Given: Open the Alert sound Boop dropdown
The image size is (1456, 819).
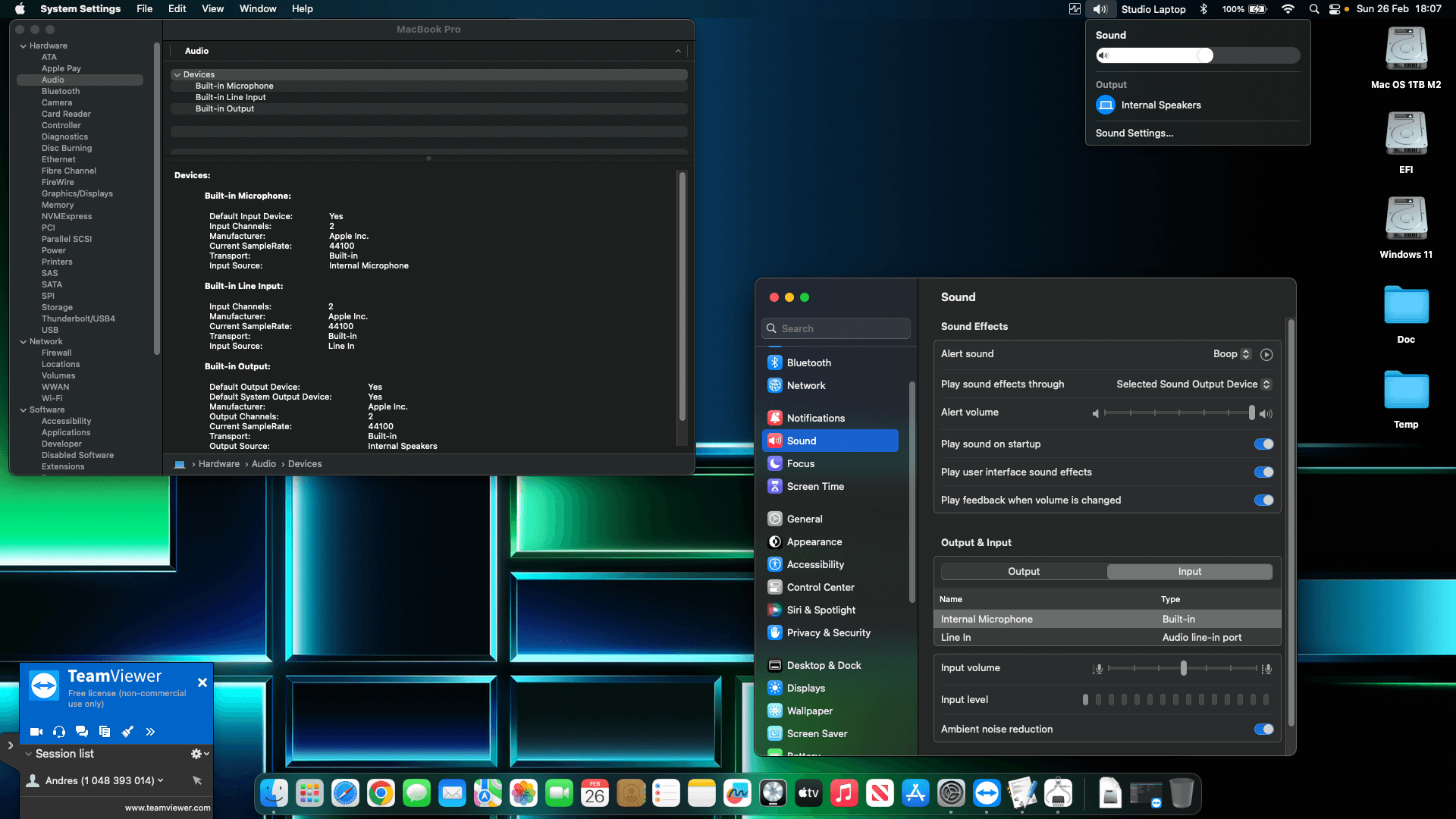Looking at the screenshot, I should point(1232,354).
